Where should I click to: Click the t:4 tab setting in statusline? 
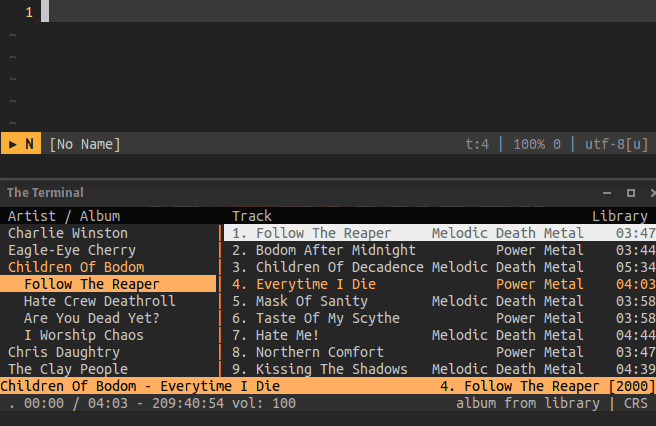[x=477, y=144]
